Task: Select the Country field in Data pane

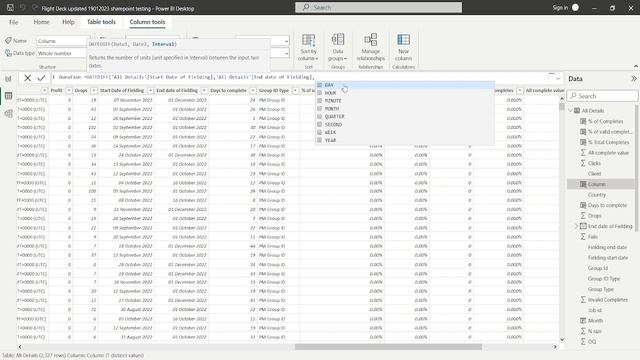Action: [x=597, y=195]
